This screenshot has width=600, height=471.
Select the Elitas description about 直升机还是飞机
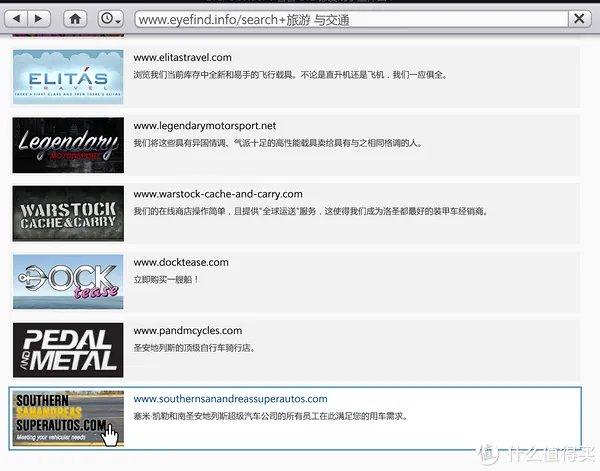[x=290, y=75]
